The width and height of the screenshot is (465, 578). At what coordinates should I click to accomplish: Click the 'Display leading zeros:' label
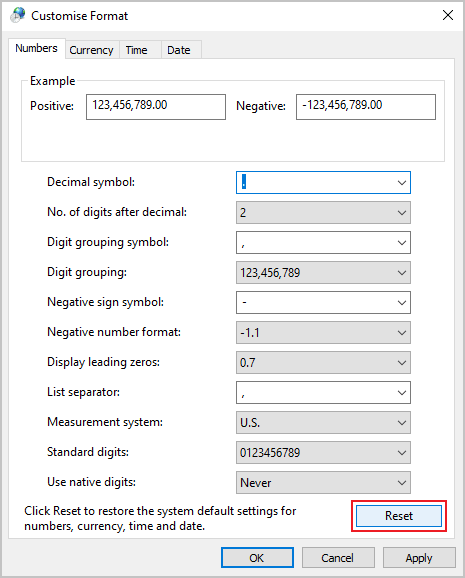(x=104, y=362)
